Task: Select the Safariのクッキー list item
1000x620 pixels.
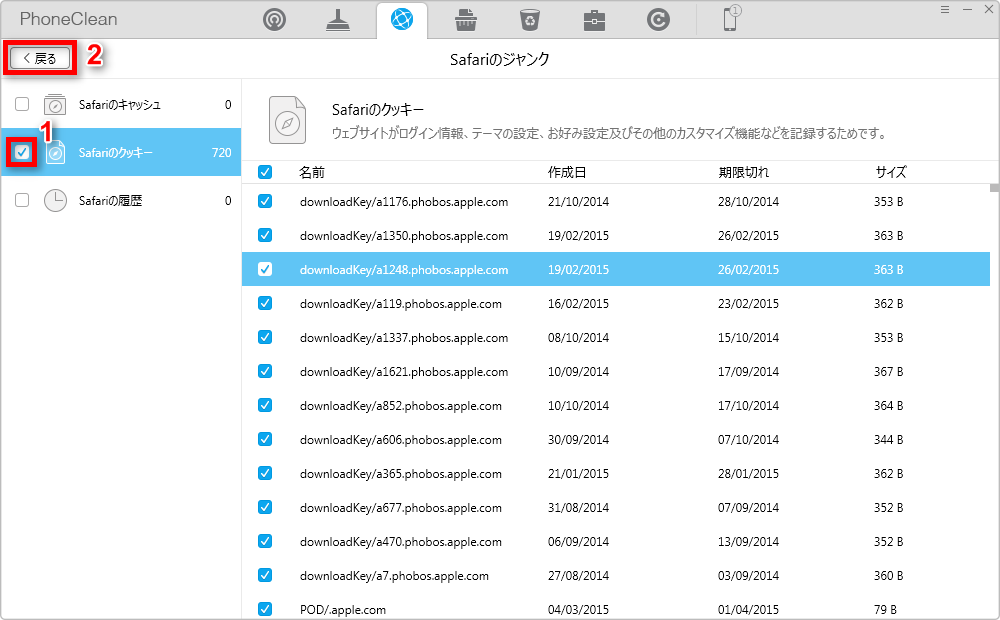Action: pyautogui.click(x=121, y=152)
